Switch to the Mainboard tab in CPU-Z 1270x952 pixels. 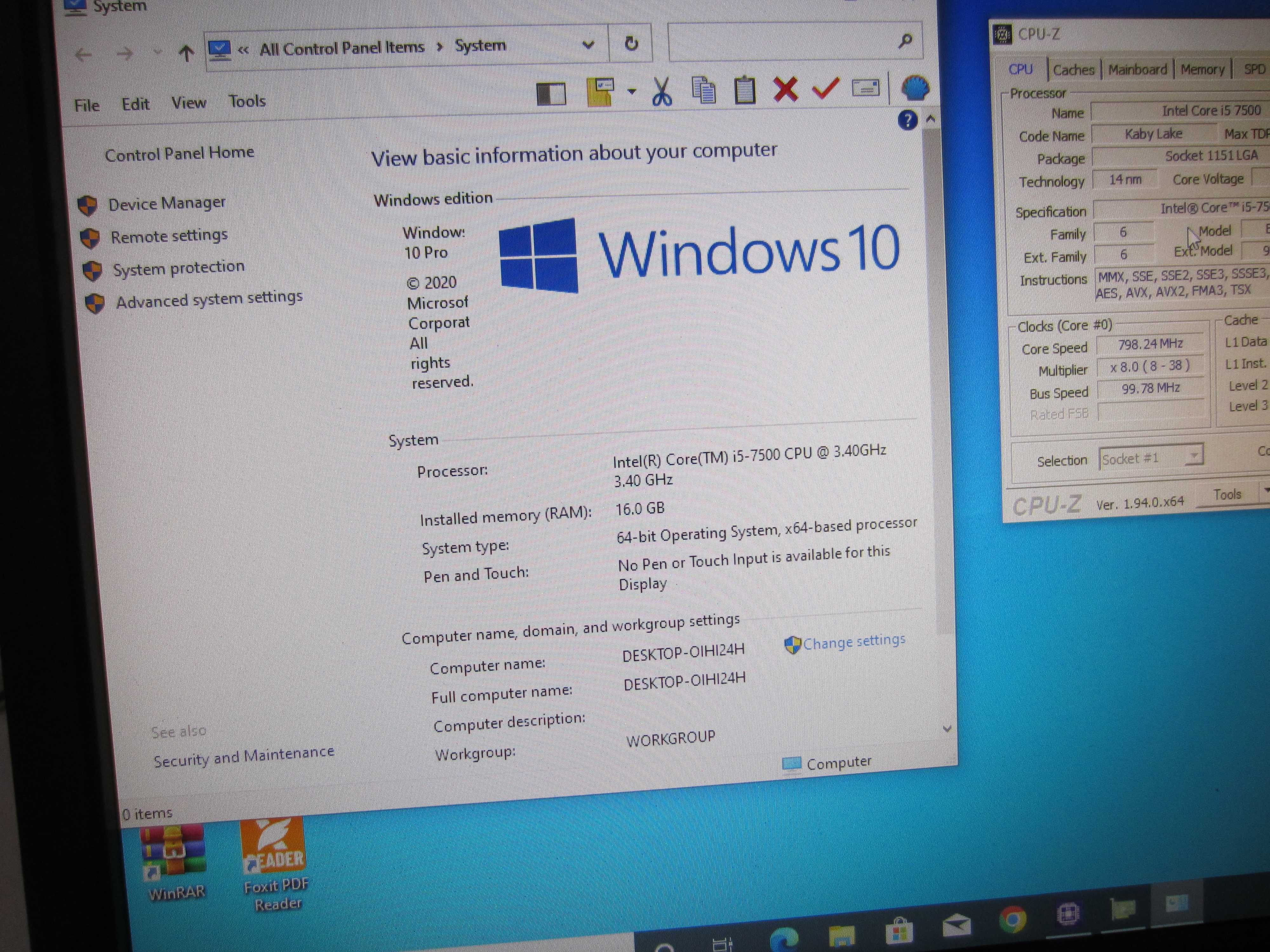pos(1137,69)
